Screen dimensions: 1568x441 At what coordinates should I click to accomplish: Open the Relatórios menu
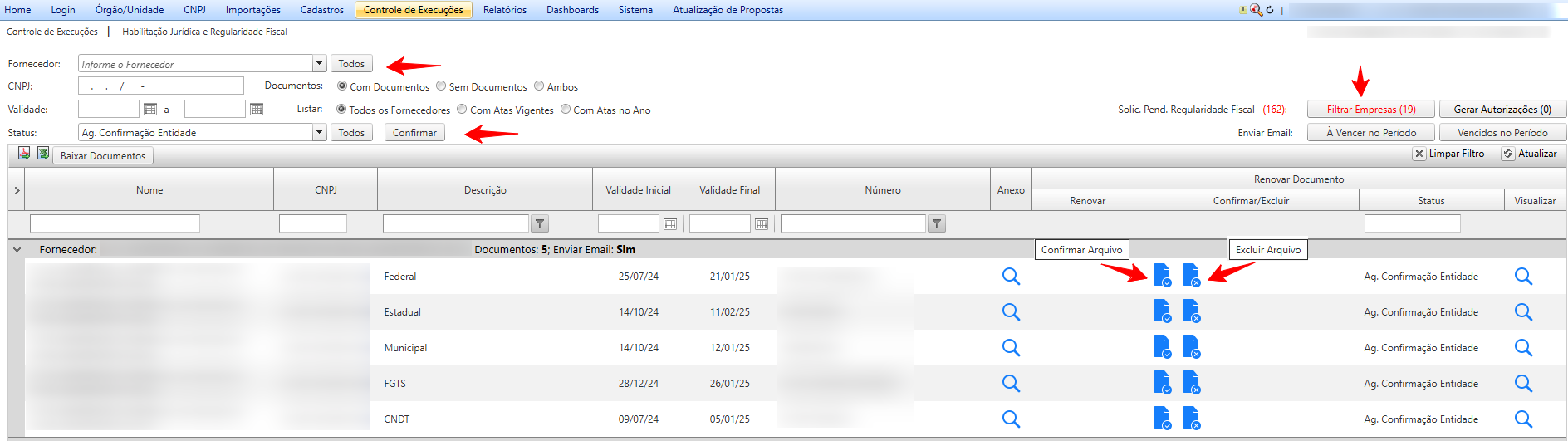[504, 10]
